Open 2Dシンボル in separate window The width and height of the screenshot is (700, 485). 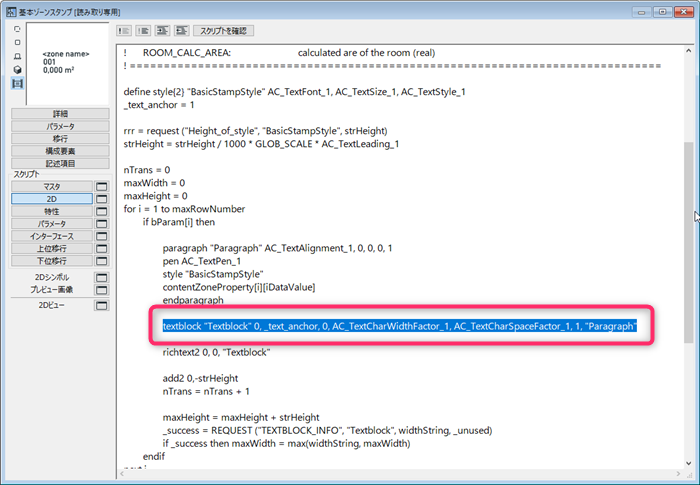[x=102, y=277]
